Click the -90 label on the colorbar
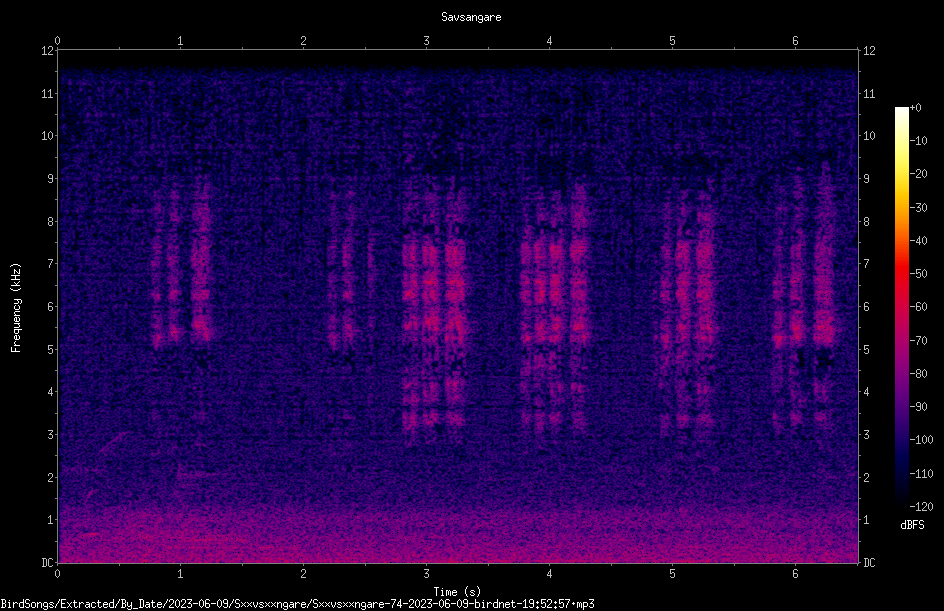This screenshot has height=611, width=944. pos(918,406)
